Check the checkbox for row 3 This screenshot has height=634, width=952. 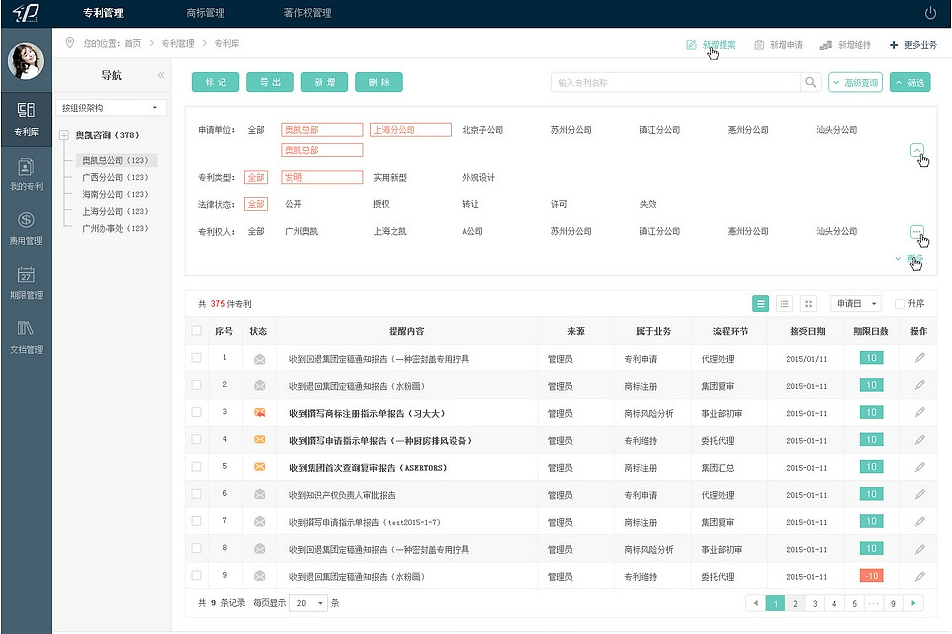click(x=196, y=412)
